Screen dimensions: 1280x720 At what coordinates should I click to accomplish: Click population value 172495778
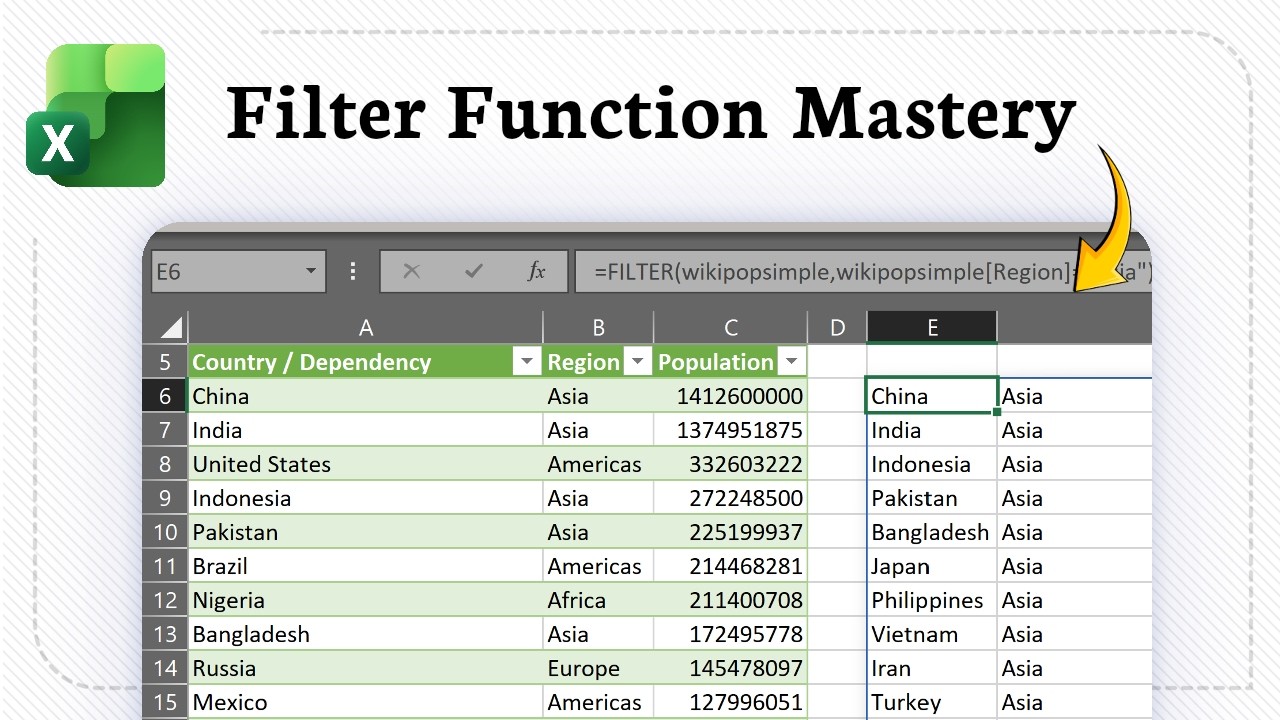point(731,634)
